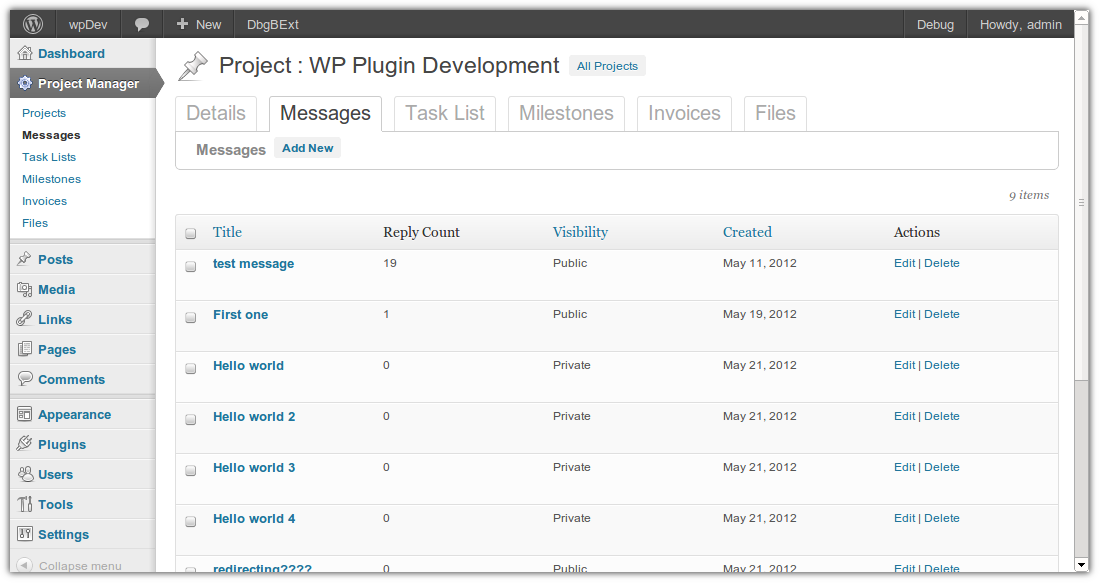The image size is (1101, 584).
Task: Click the Links chain icon in sidebar
Action: [25, 320]
